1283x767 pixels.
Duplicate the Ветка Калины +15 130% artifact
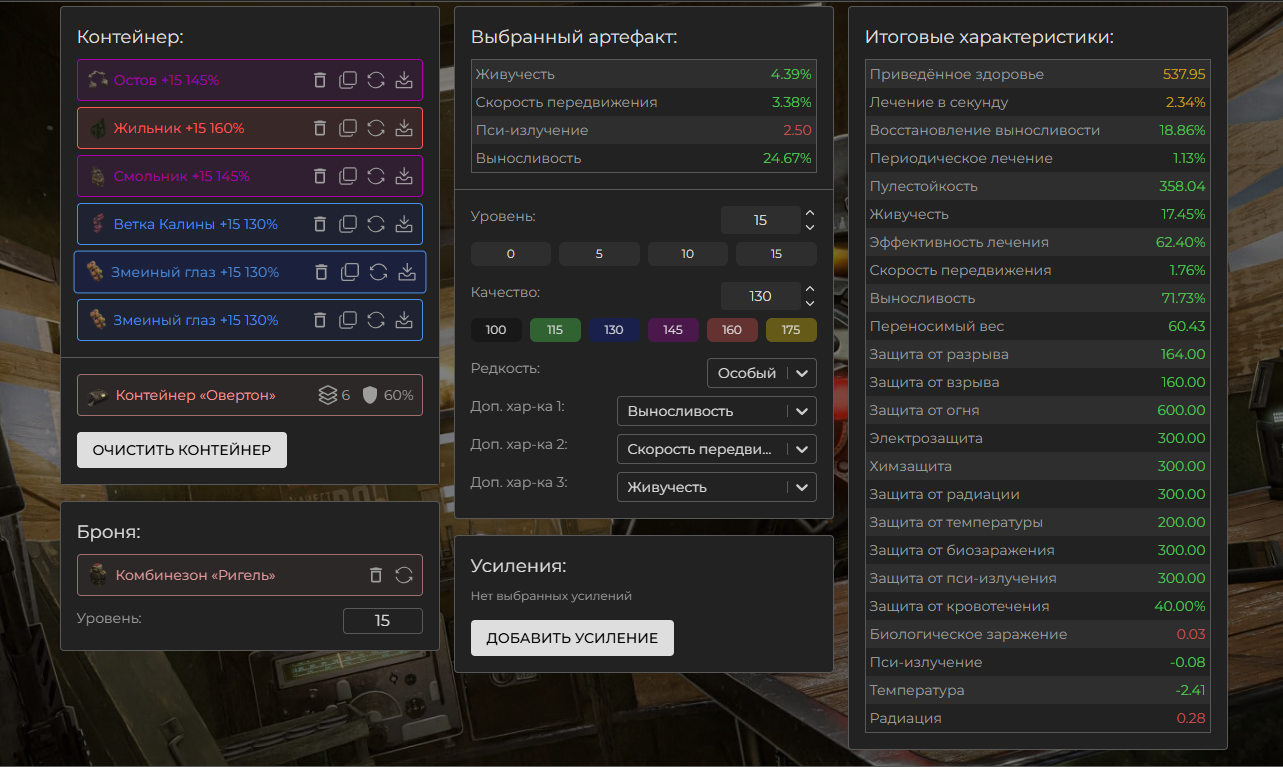pos(348,224)
